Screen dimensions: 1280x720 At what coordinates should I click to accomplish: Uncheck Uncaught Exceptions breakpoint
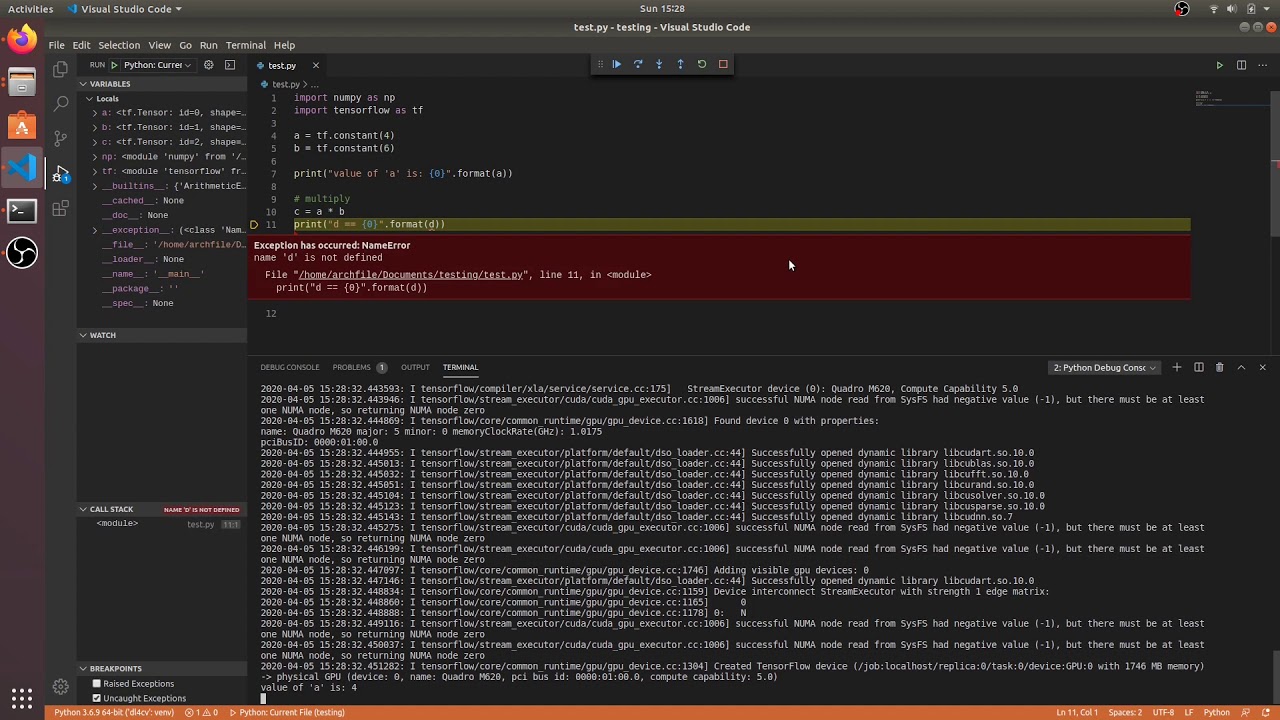click(97, 698)
